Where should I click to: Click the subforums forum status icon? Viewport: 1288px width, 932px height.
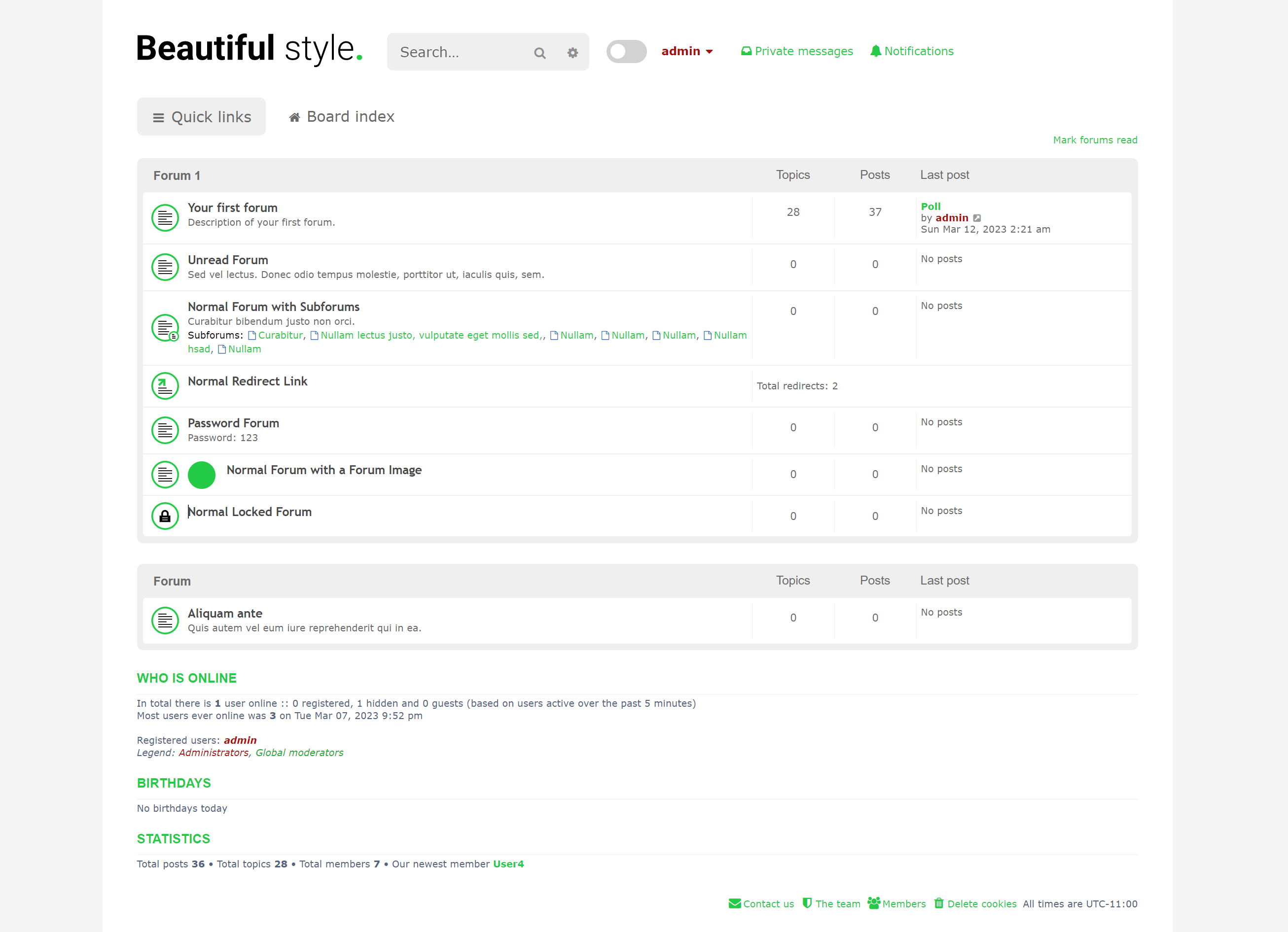click(165, 328)
